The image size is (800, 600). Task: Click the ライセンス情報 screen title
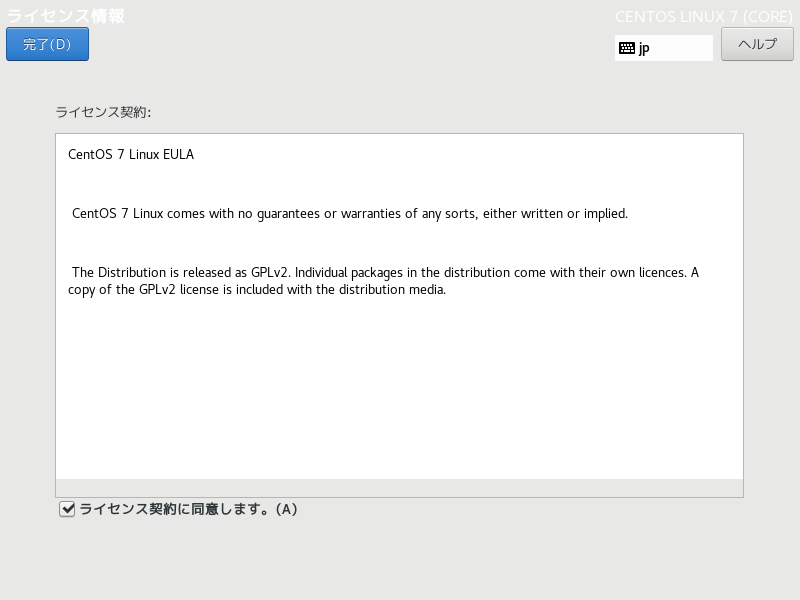(x=65, y=16)
